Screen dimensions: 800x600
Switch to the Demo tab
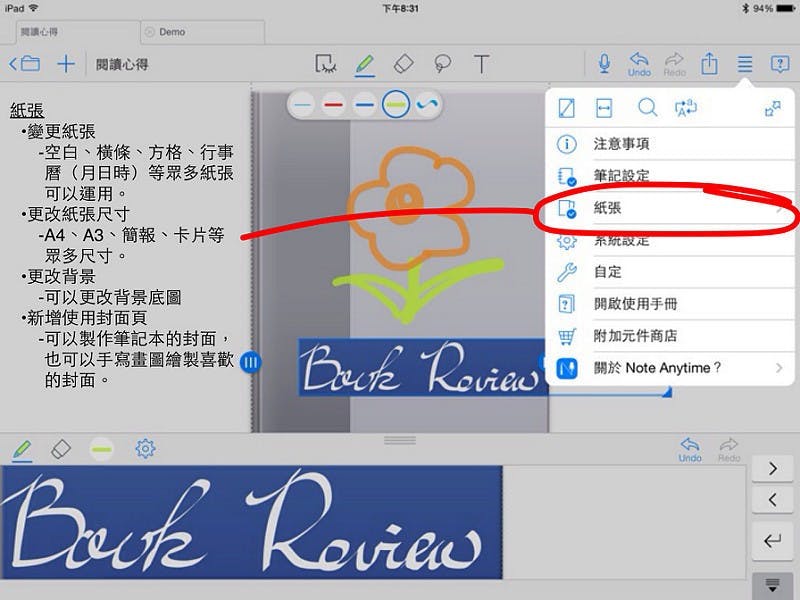(172, 32)
